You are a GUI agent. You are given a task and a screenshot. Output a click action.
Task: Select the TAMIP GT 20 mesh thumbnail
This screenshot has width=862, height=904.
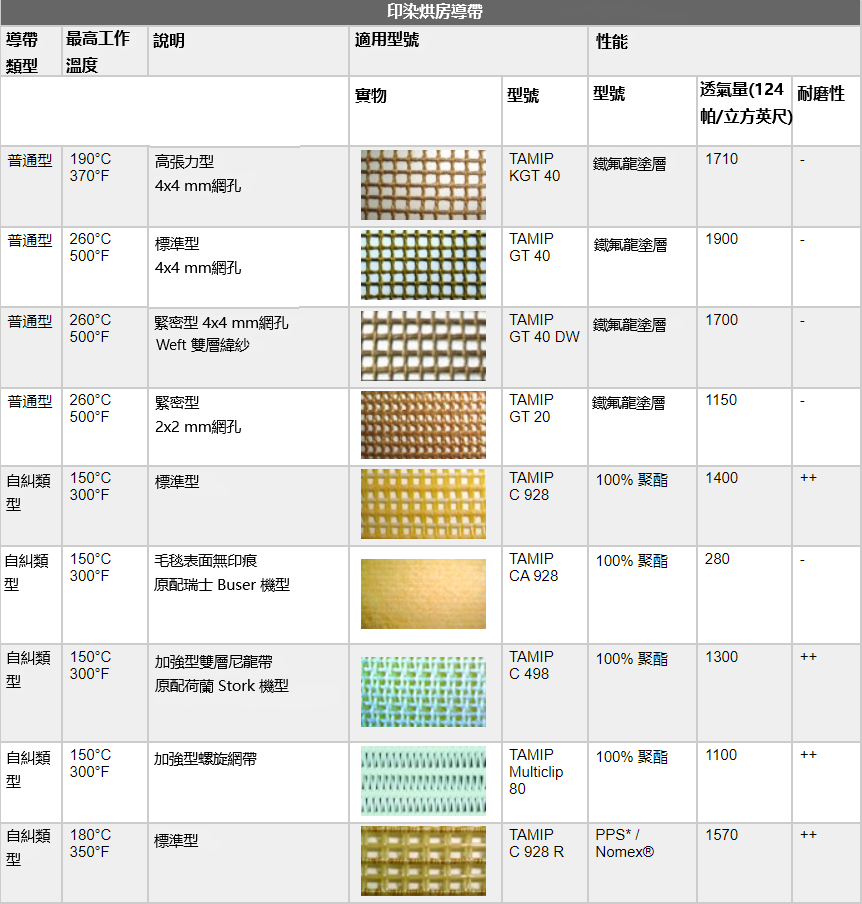423,425
